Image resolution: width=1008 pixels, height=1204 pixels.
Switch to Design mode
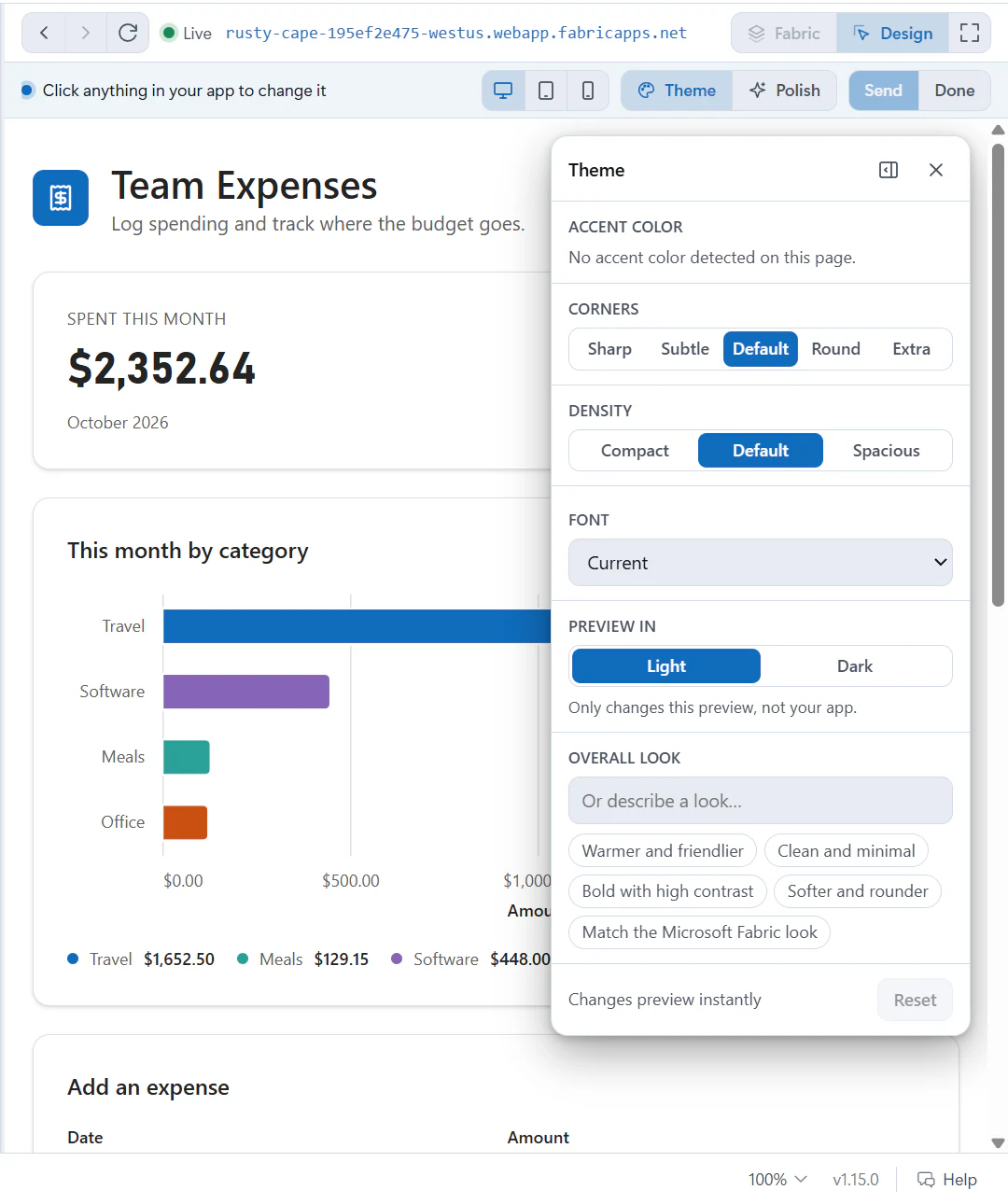pyautogui.click(x=893, y=33)
